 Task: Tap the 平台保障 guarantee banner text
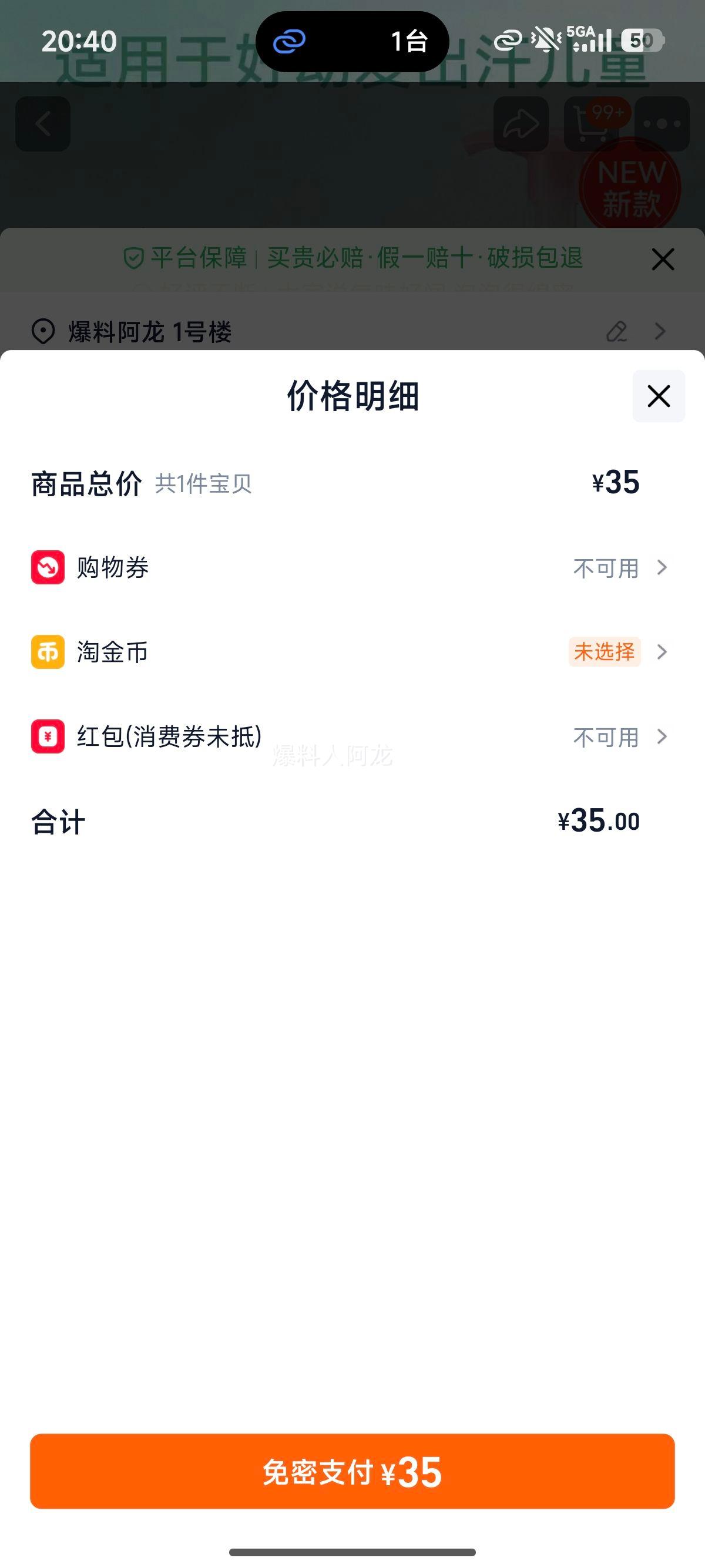tap(353, 258)
